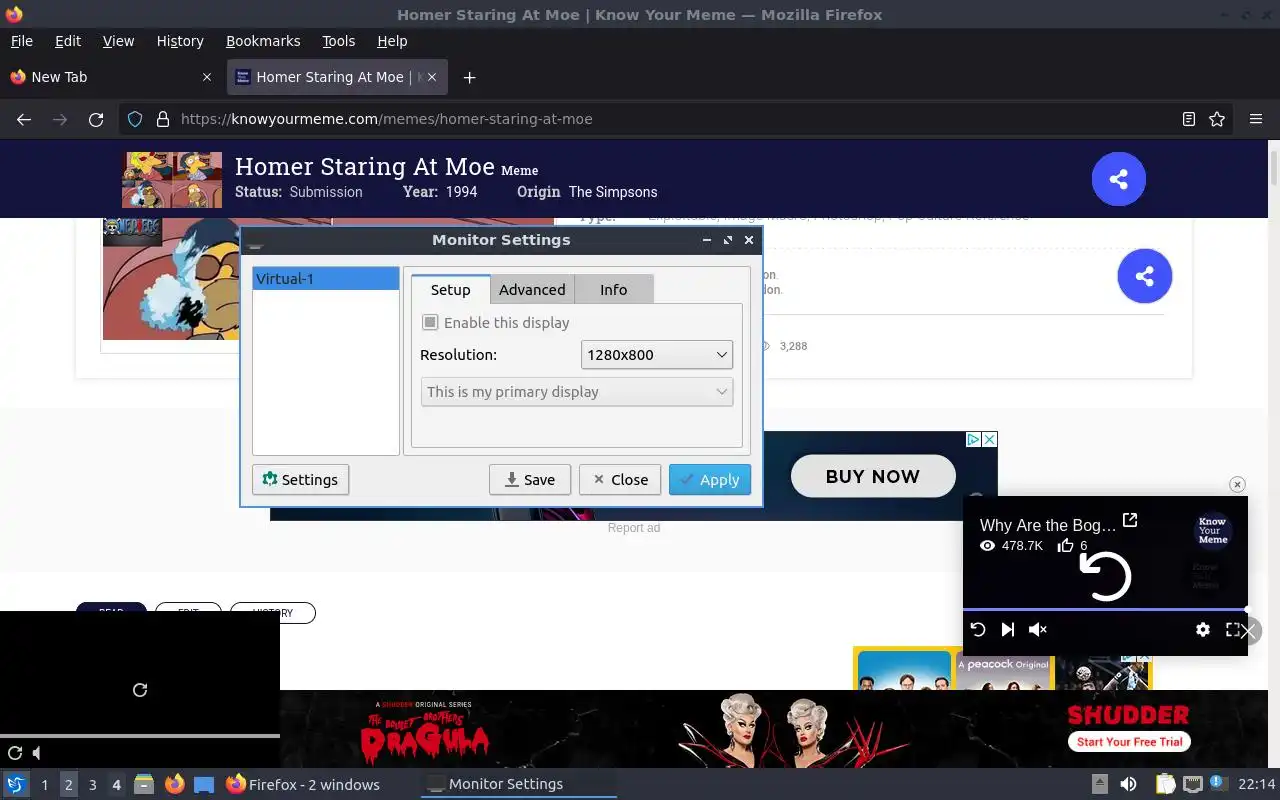
Task: Toggle the speaker icon in the black video player
Action: pyautogui.click(x=37, y=753)
